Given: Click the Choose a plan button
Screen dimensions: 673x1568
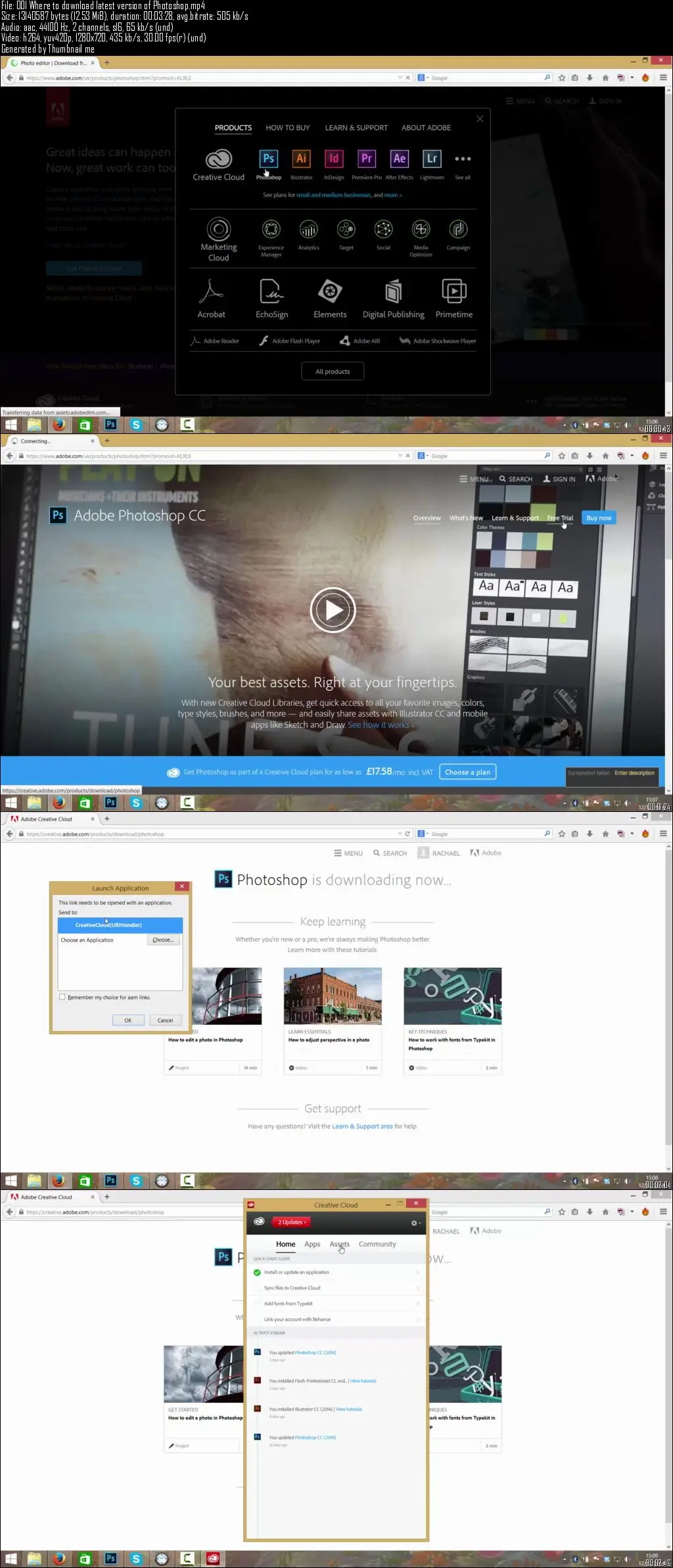Looking at the screenshot, I should (467, 772).
